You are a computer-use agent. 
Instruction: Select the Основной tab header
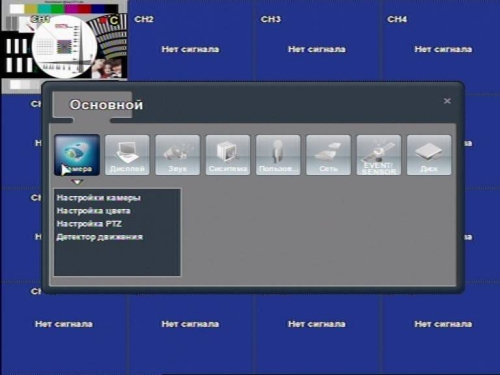click(106, 105)
